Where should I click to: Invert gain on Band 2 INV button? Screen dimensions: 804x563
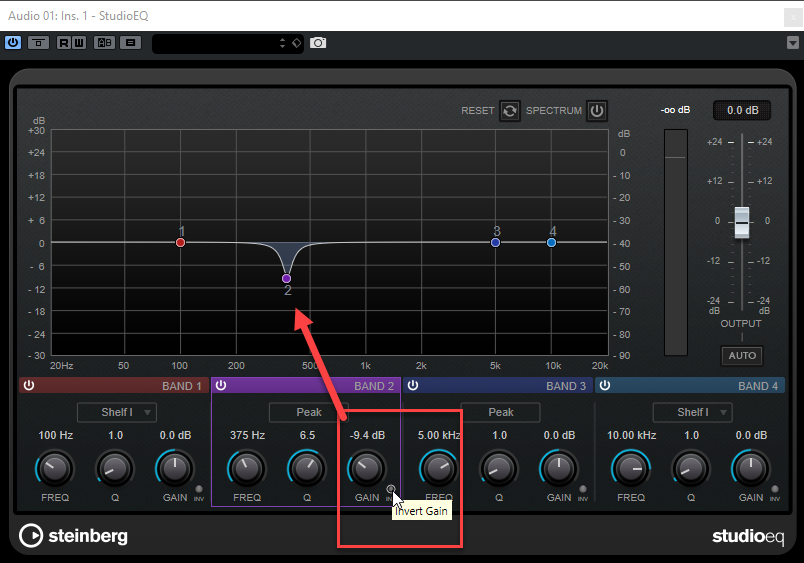coord(391,489)
